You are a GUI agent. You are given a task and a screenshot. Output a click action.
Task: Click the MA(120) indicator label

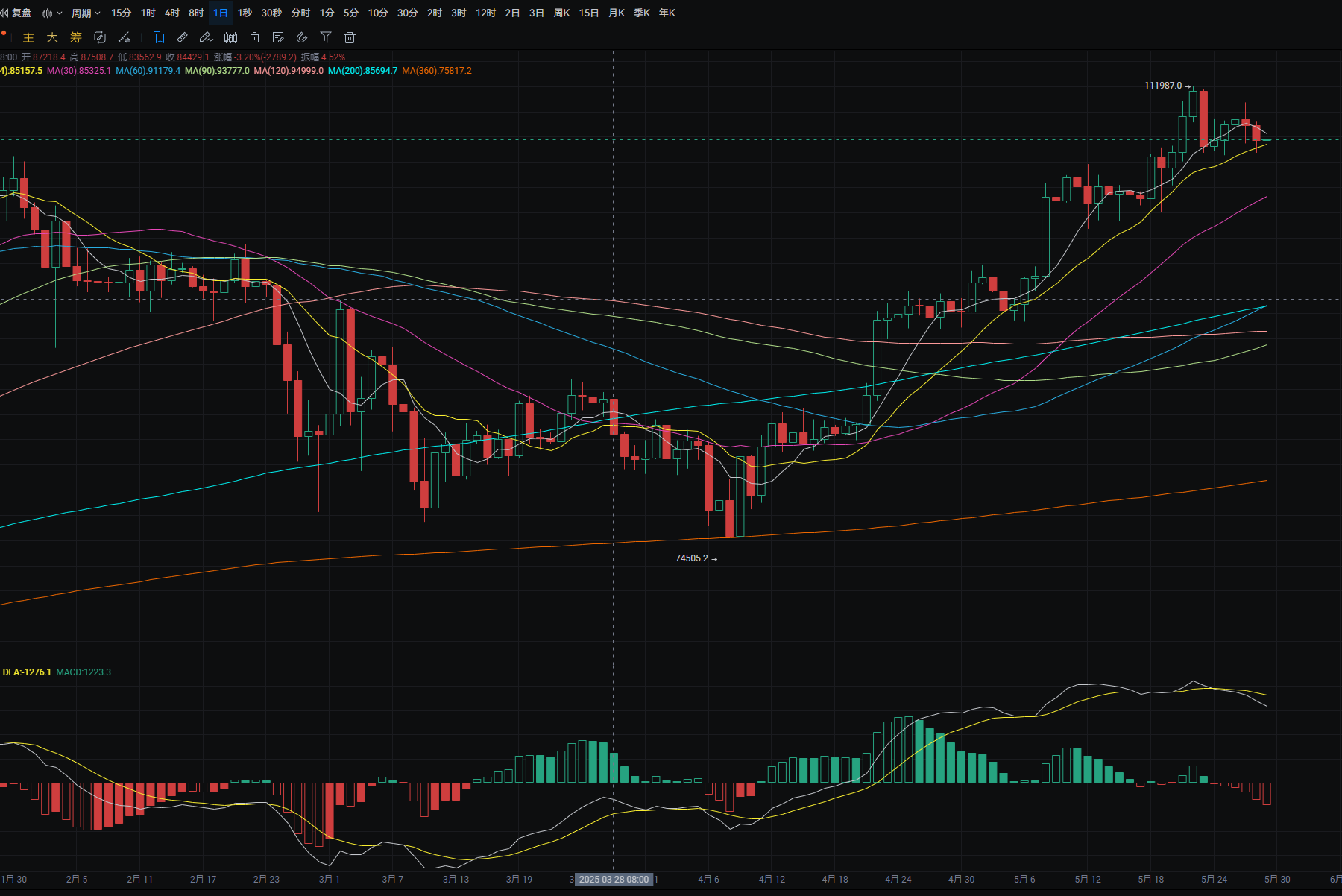tap(289, 71)
